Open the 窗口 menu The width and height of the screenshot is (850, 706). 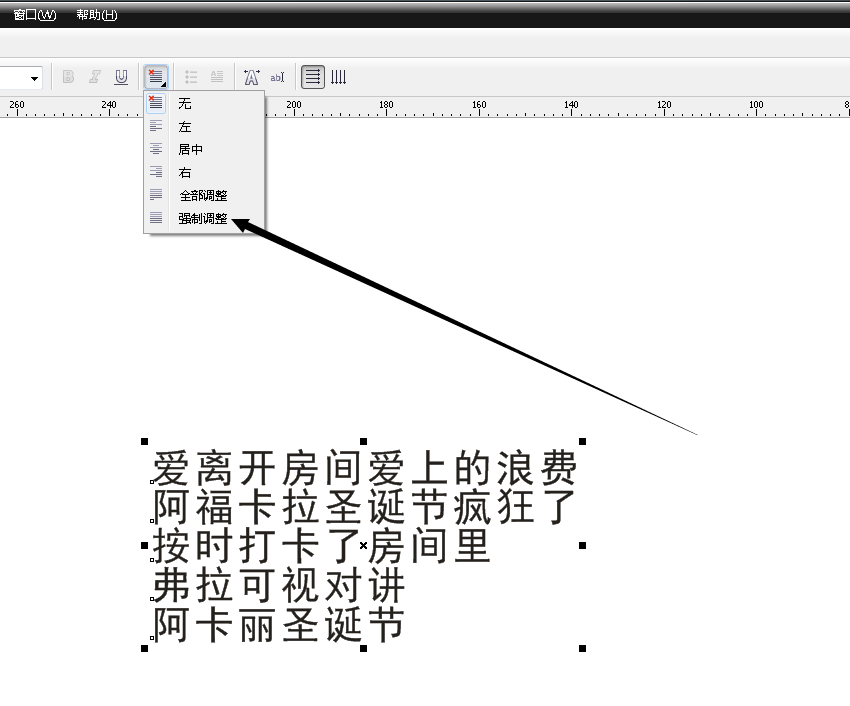pyautogui.click(x=35, y=15)
